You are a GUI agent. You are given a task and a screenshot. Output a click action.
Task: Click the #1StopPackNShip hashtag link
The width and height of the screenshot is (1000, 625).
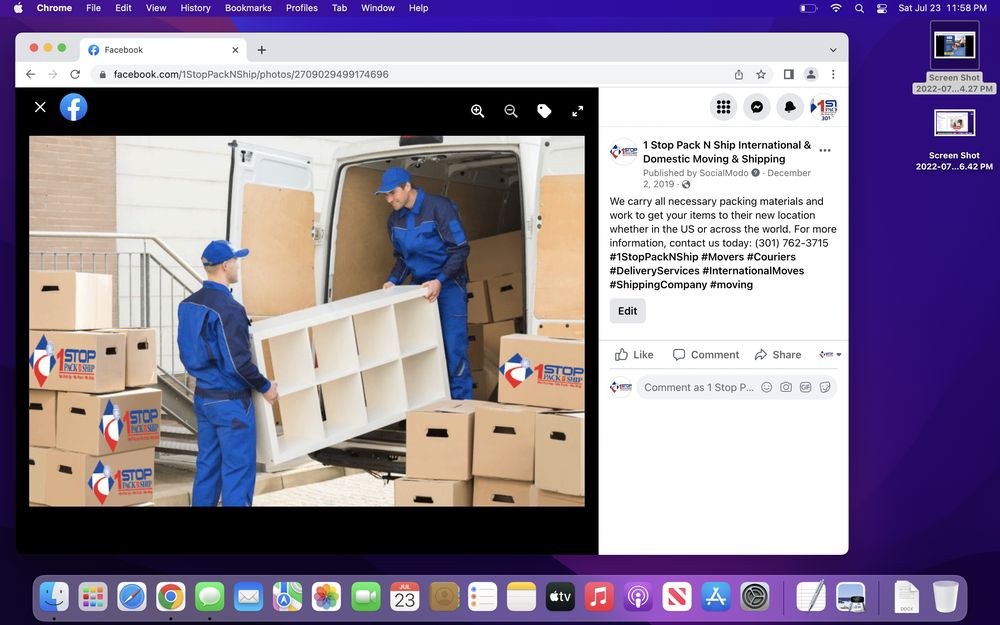(x=654, y=257)
